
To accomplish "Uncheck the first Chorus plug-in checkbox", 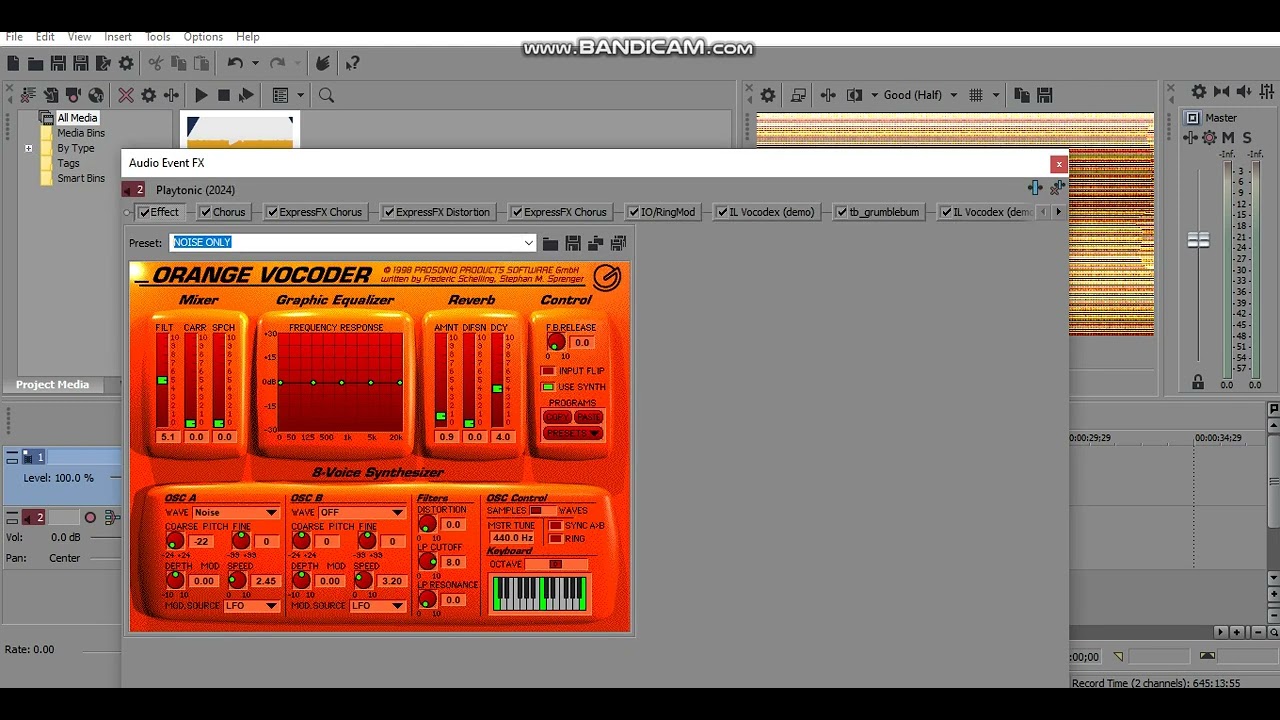I will [x=205, y=212].
